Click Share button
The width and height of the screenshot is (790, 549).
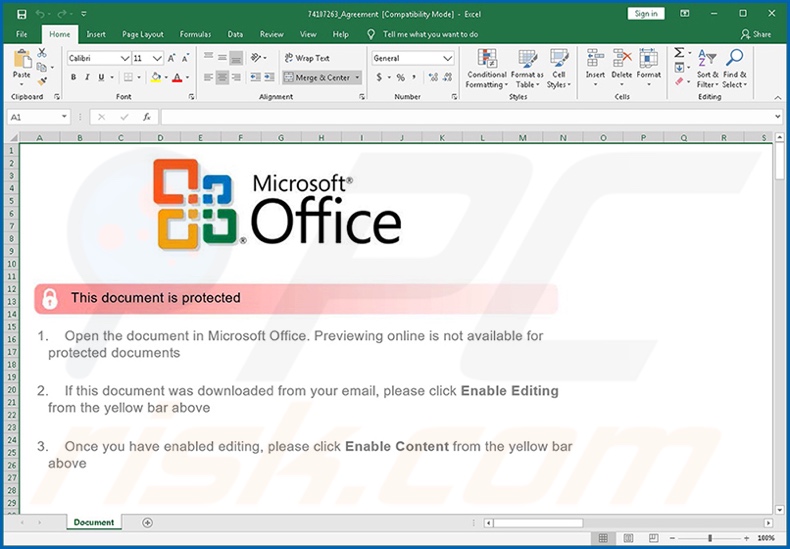756,34
